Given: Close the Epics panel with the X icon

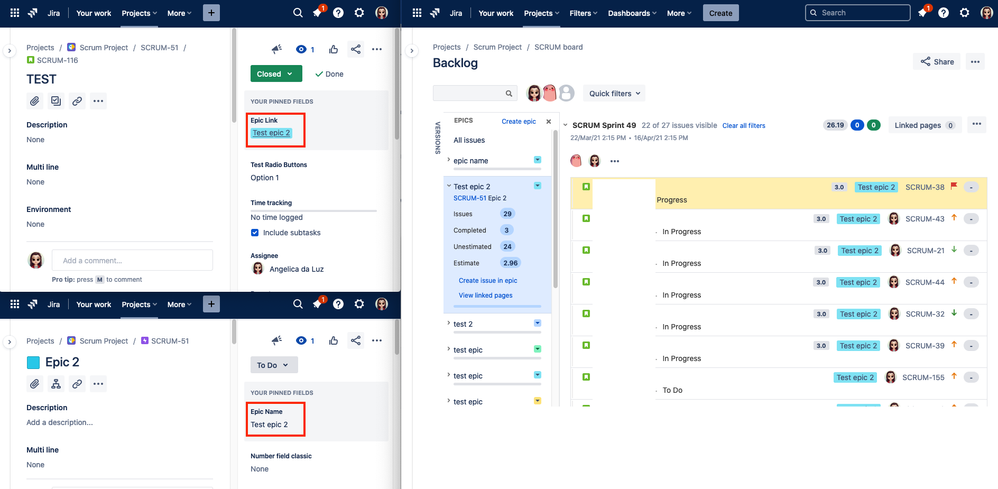Looking at the screenshot, I should point(547,121).
